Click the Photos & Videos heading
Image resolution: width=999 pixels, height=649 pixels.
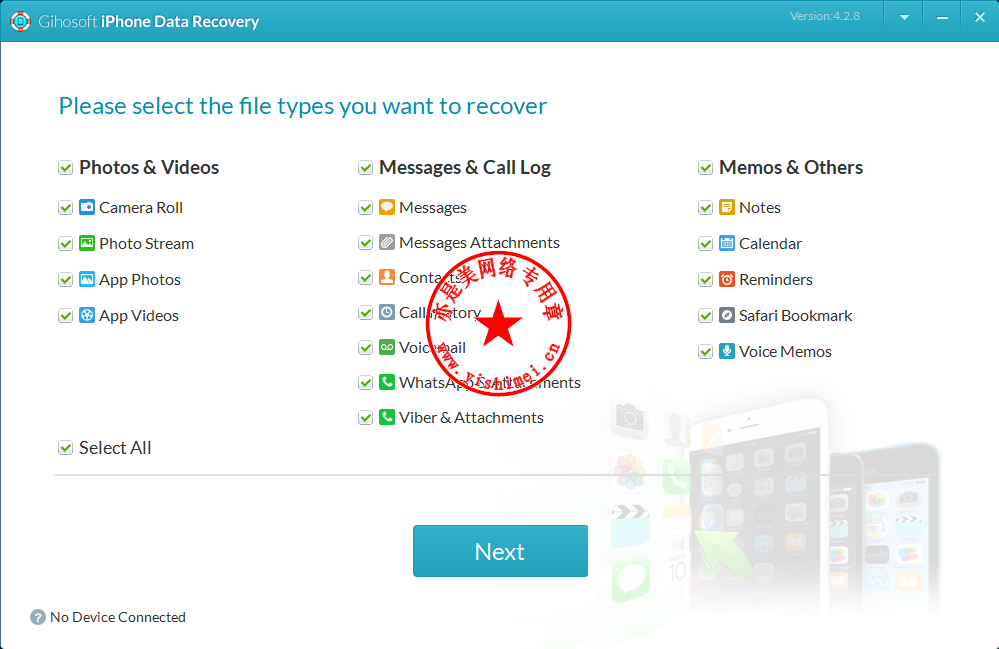149,168
